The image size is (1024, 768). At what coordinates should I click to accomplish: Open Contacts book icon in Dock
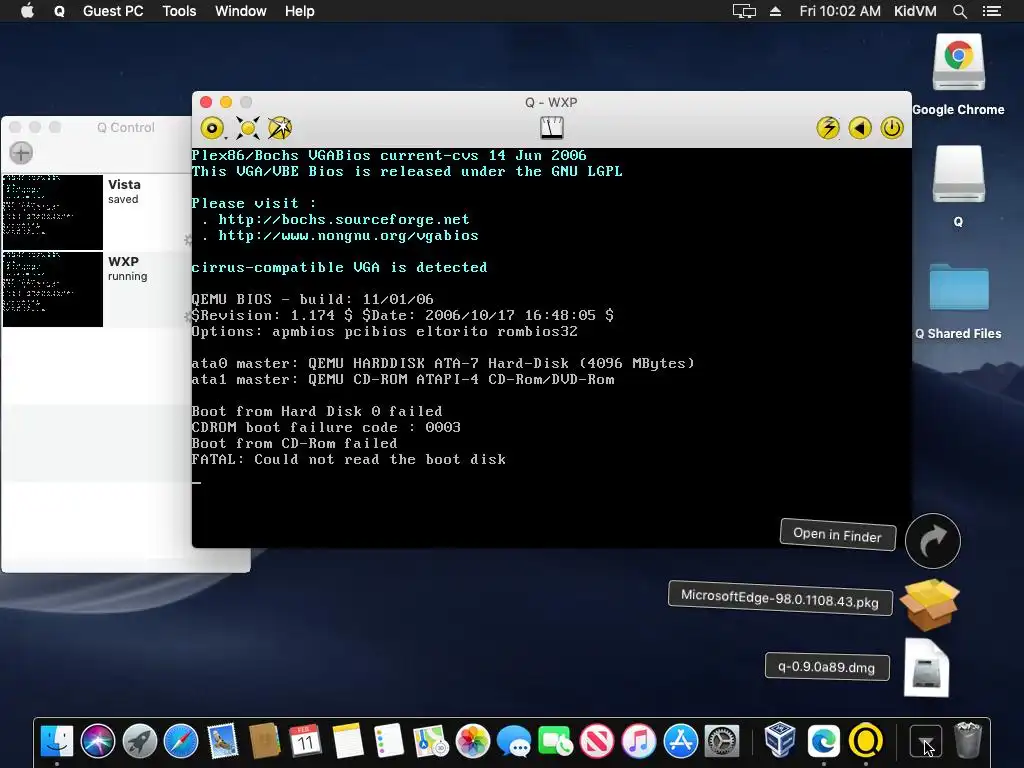[264, 741]
